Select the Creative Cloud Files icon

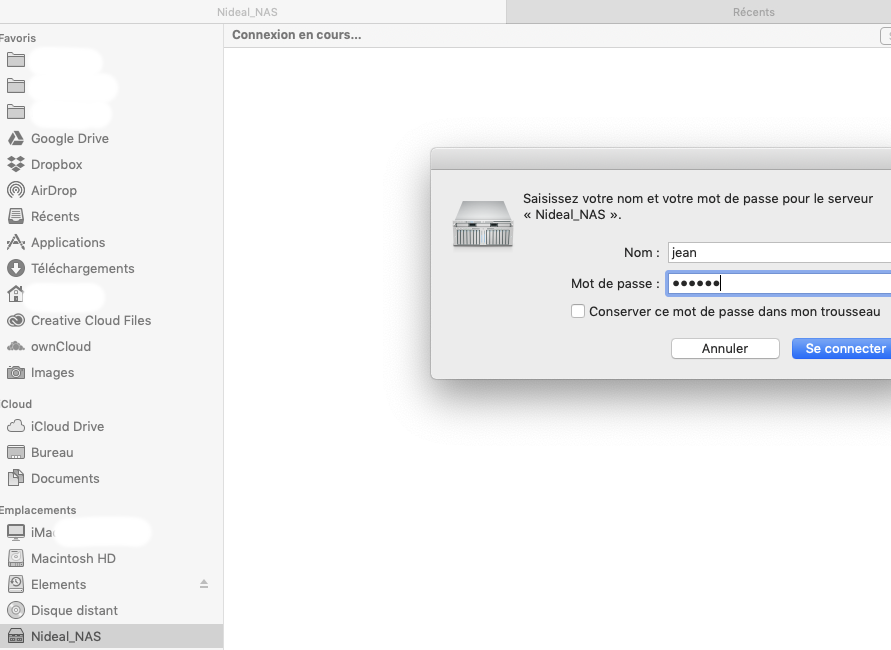(15, 320)
